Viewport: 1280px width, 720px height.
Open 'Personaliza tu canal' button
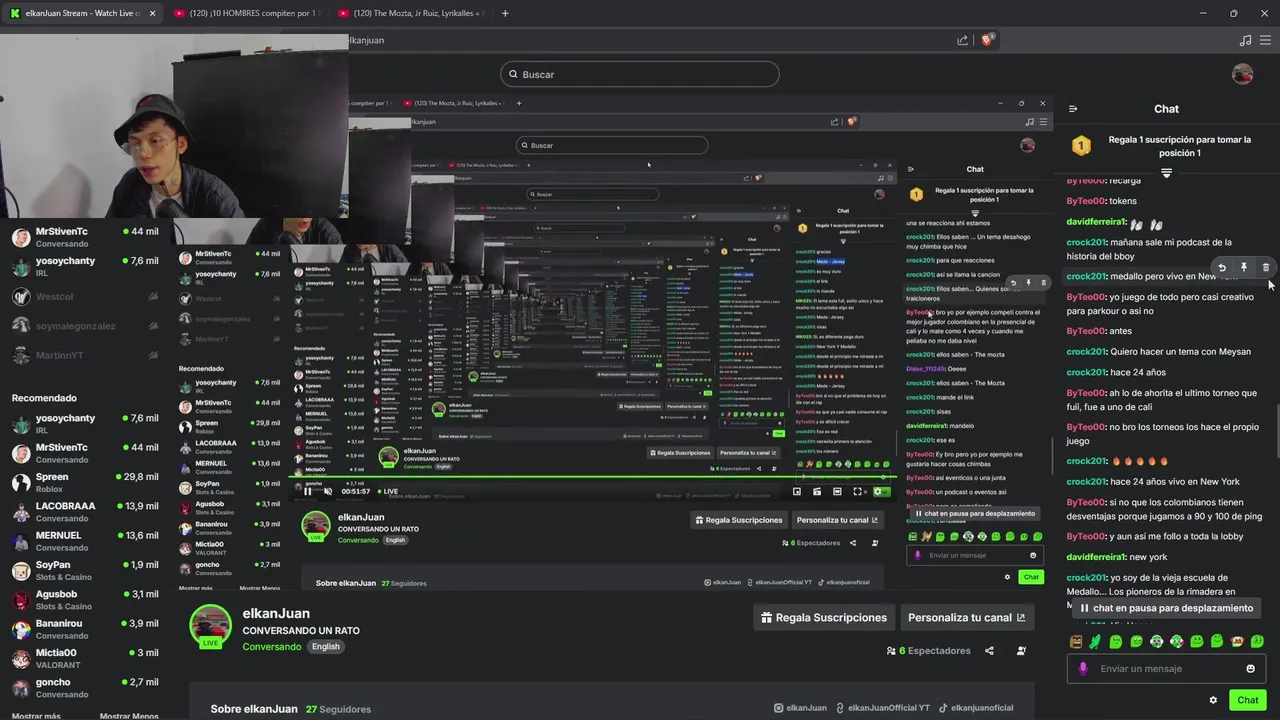point(967,618)
